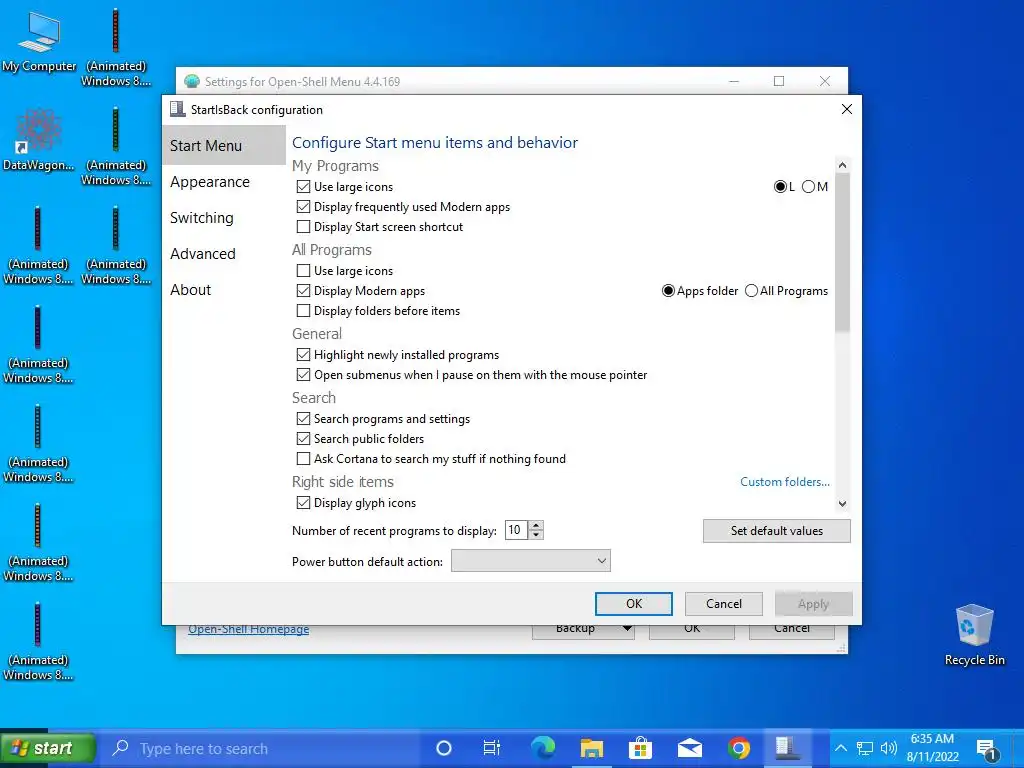
Task: Launch Google Chrome from the taskbar
Action: click(x=739, y=748)
